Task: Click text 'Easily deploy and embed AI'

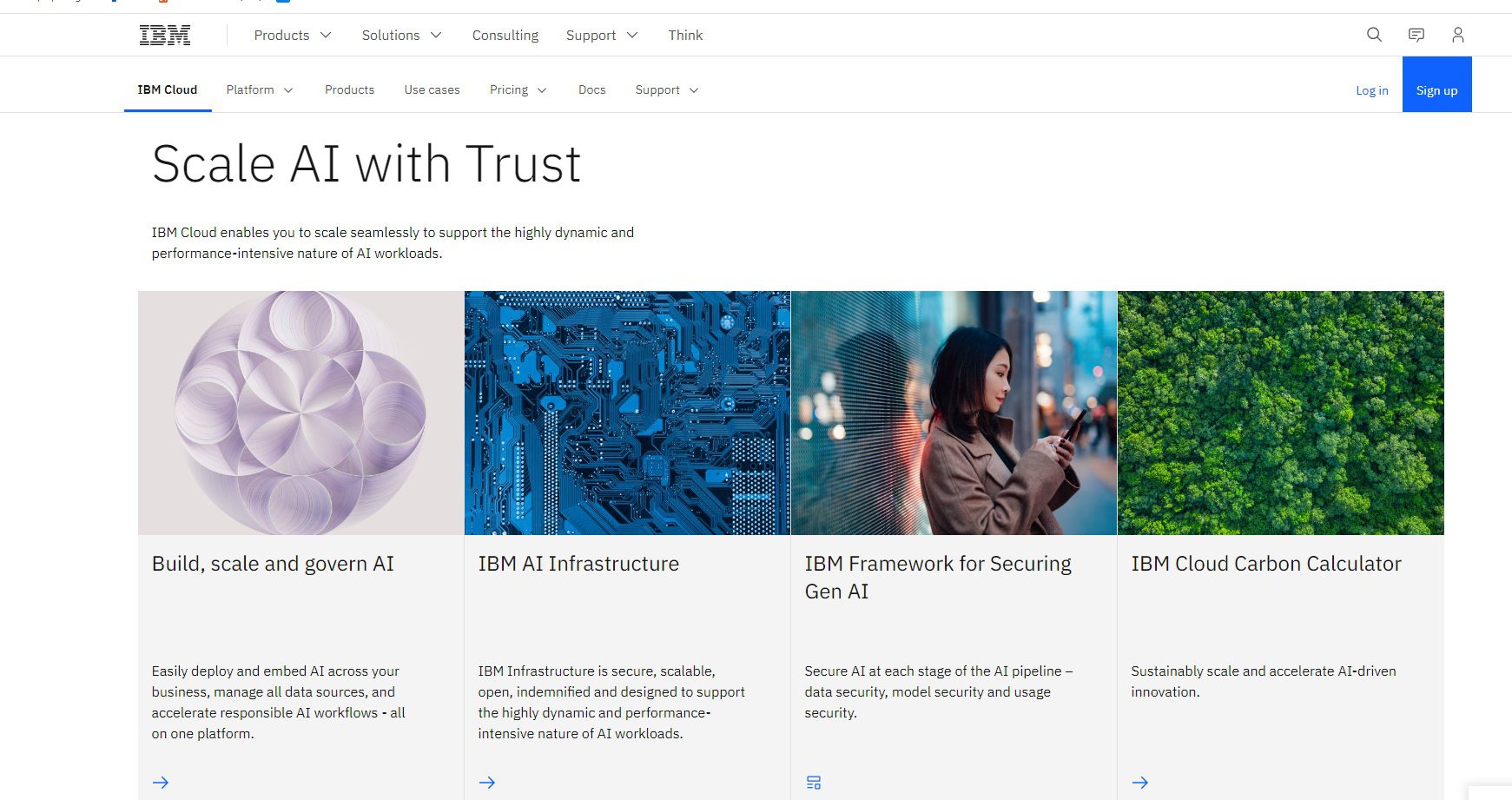Action: (x=238, y=671)
